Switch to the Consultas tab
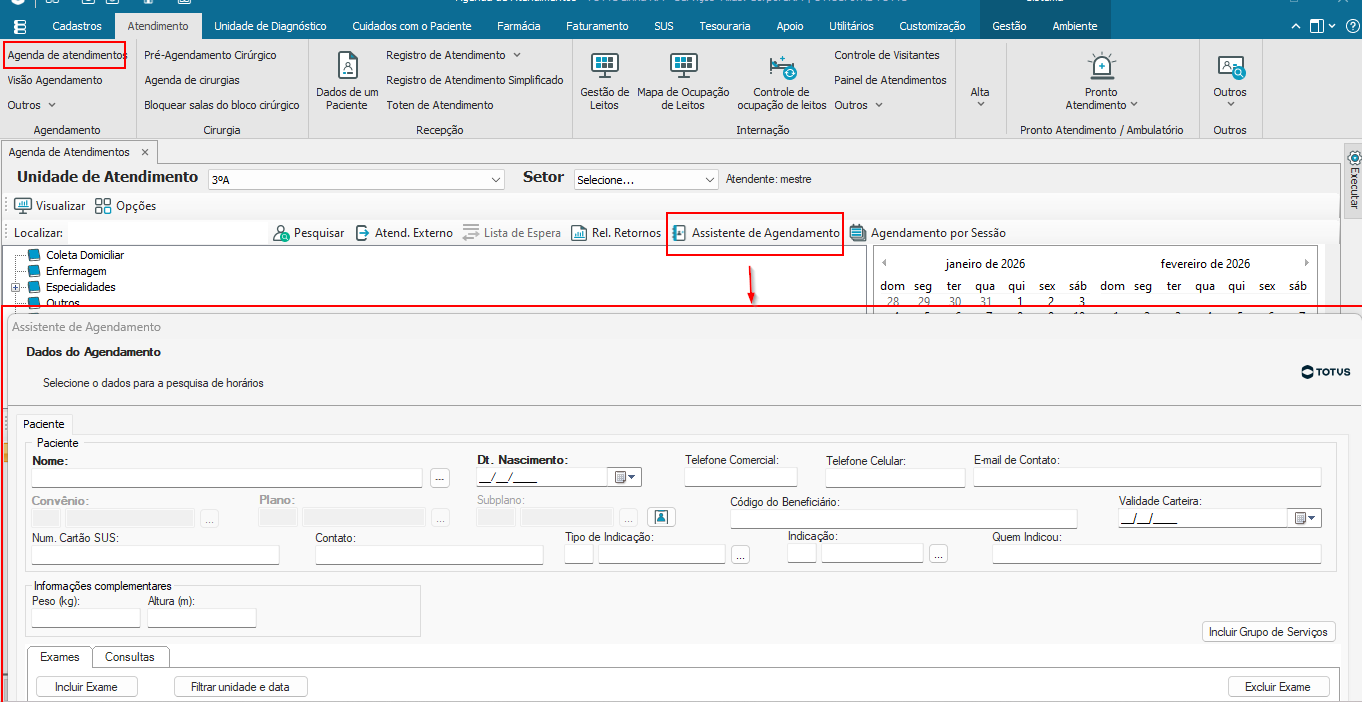 130,657
